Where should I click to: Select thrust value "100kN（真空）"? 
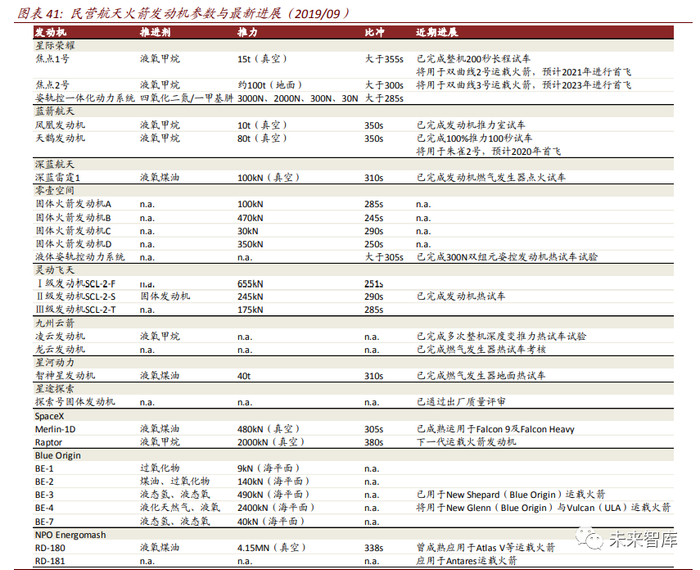[x=269, y=178]
